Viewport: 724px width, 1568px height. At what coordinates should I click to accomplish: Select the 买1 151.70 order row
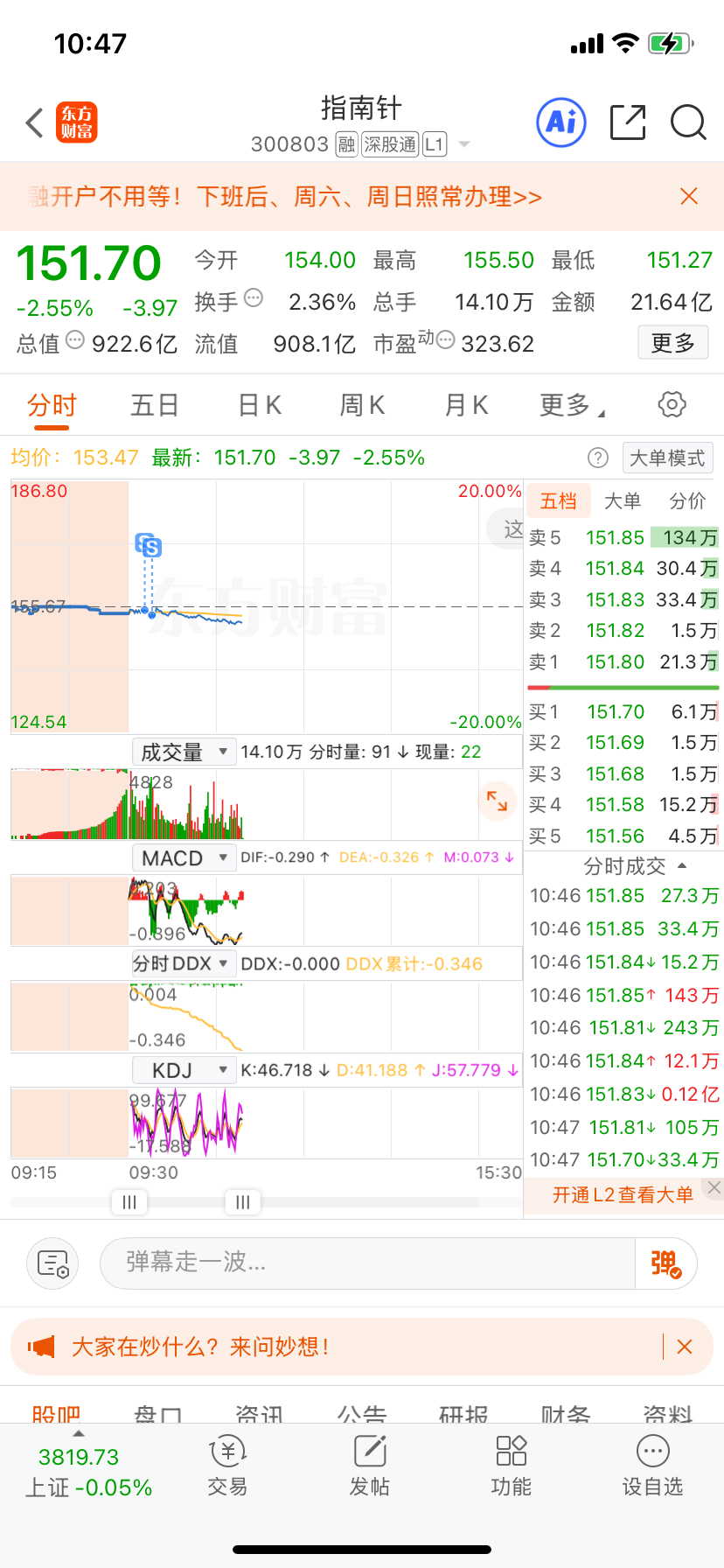point(623,712)
